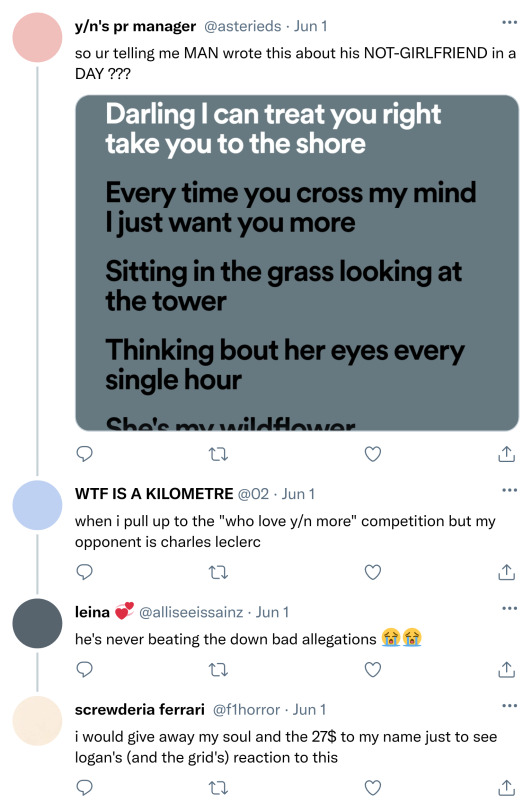Screen dimensions: 532x810
Task: Like the WTF IS A KILOMETRE tweet
Action: (372, 572)
